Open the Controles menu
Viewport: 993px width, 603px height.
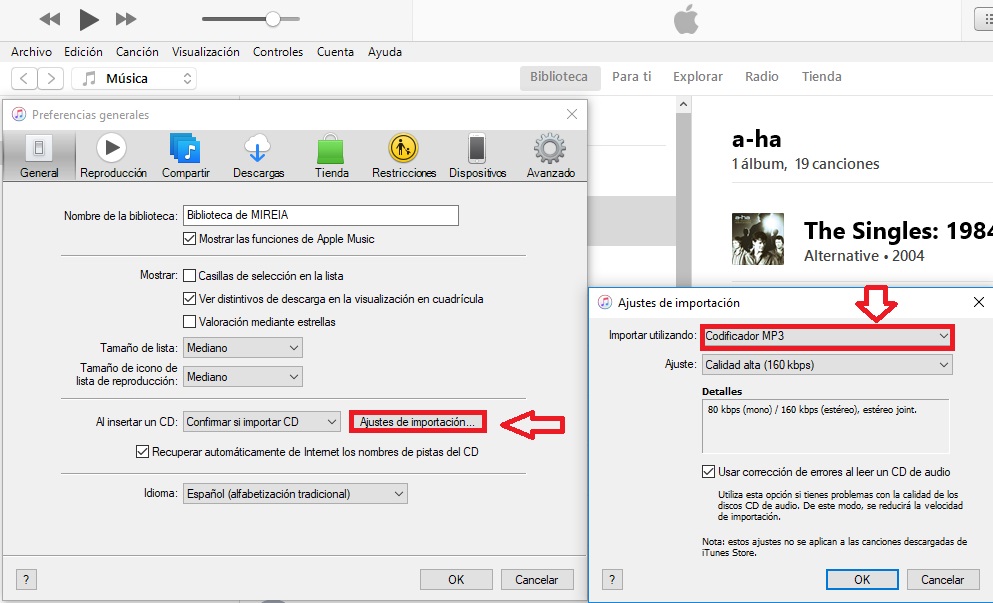click(x=278, y=52)
